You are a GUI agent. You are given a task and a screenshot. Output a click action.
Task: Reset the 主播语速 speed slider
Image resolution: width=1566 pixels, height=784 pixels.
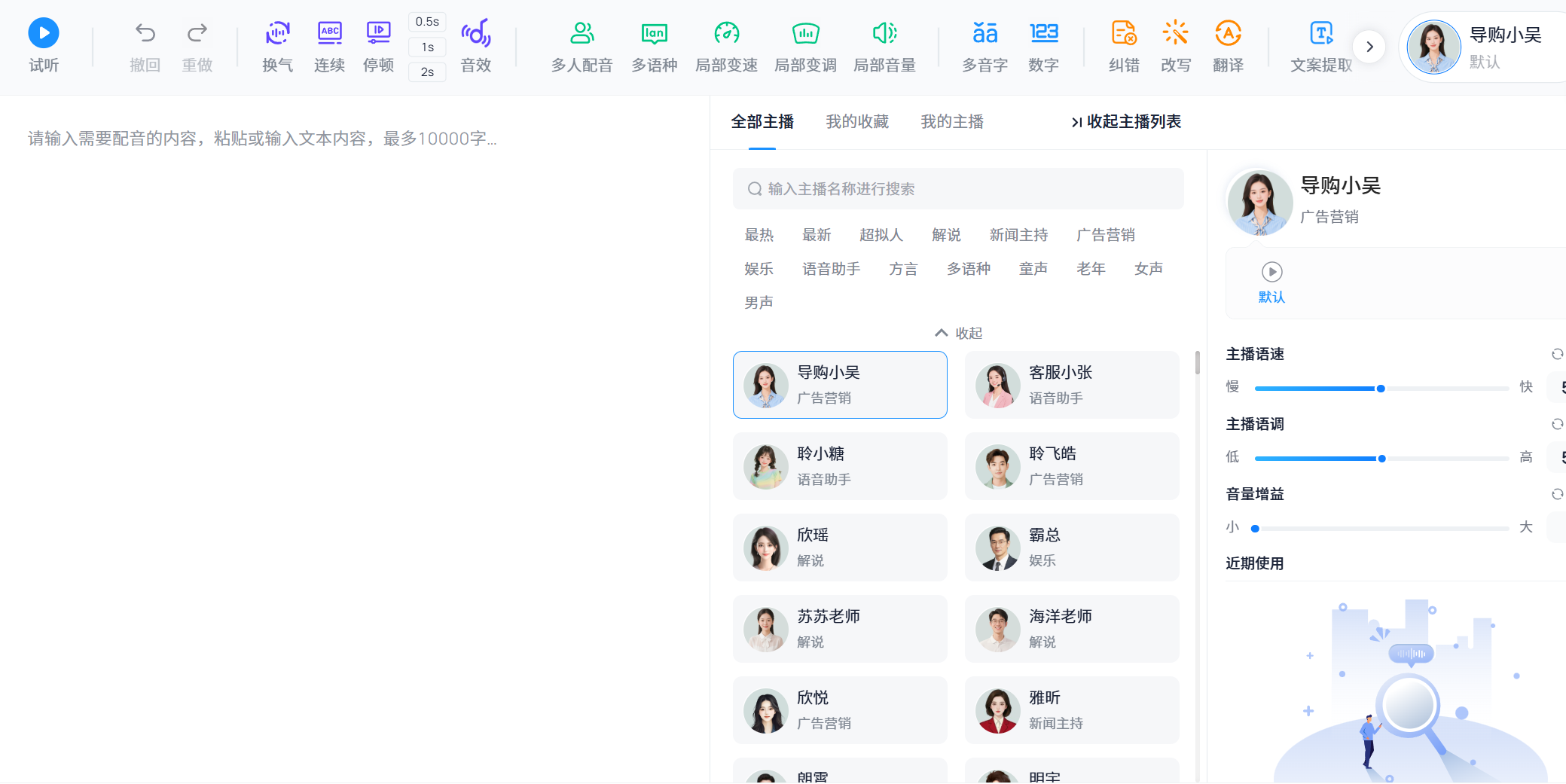pyautogui.click(x=1556, y=354)
